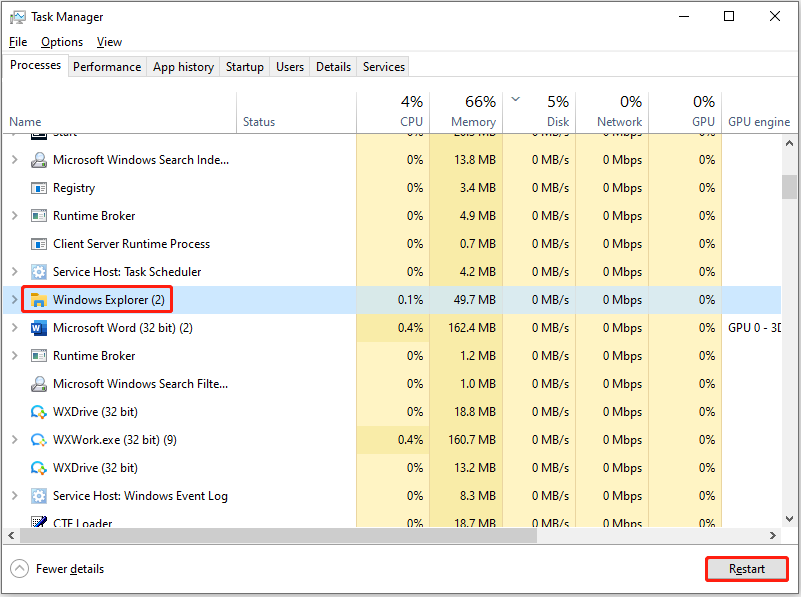The image size is (801, 597).
Task: Select the Microsoft Word application icon
Action: point(38,327)
